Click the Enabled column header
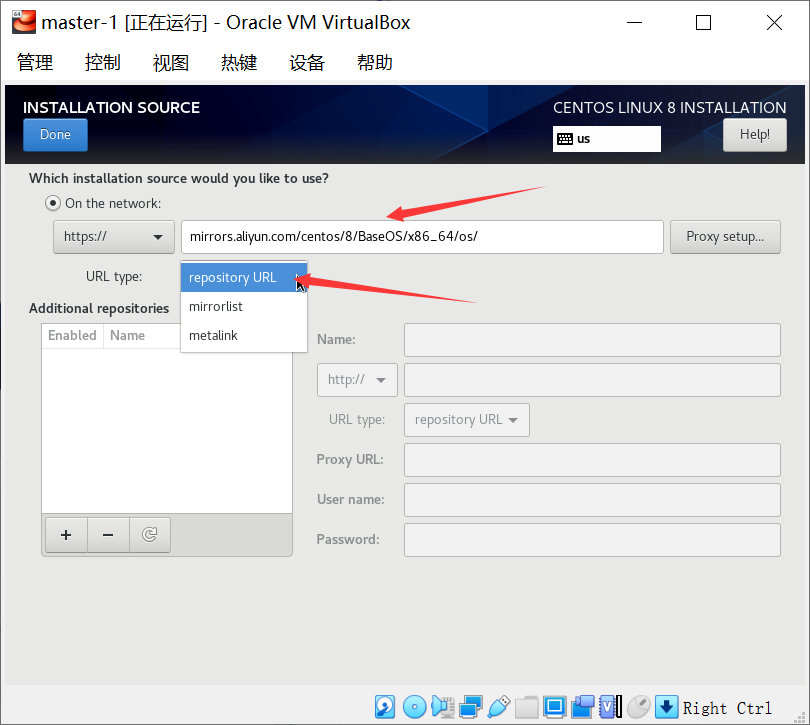 (72, 335)
